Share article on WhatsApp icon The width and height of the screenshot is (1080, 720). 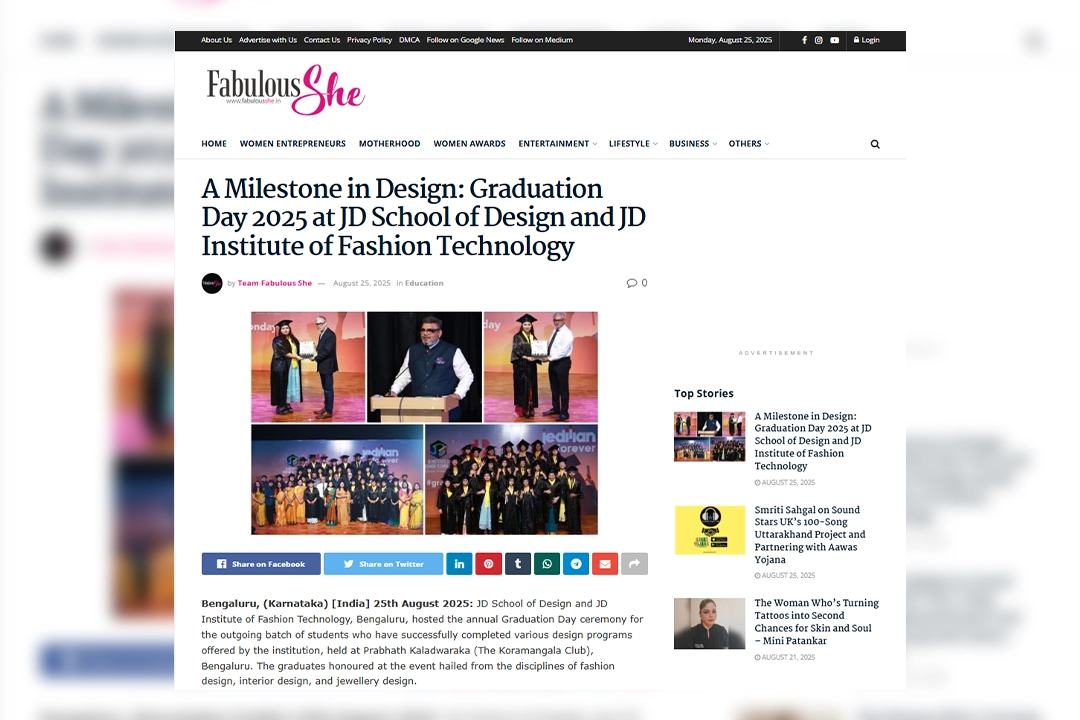[547, 564]
